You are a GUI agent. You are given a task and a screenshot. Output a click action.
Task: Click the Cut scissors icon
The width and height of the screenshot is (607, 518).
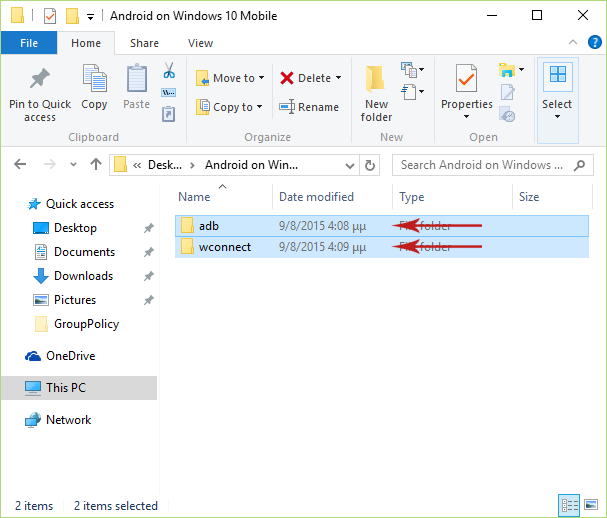click(x=169, y=70)
